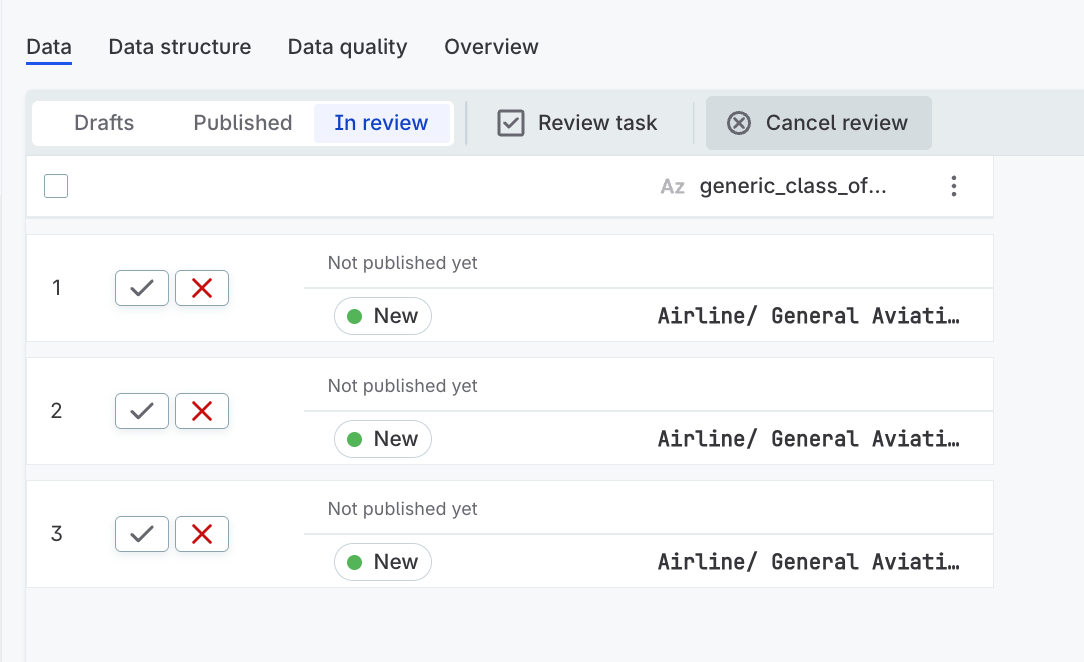
Task: Approve row 1 using the checkmark icon
Action: pyautogui.click(x=141, y=287)
